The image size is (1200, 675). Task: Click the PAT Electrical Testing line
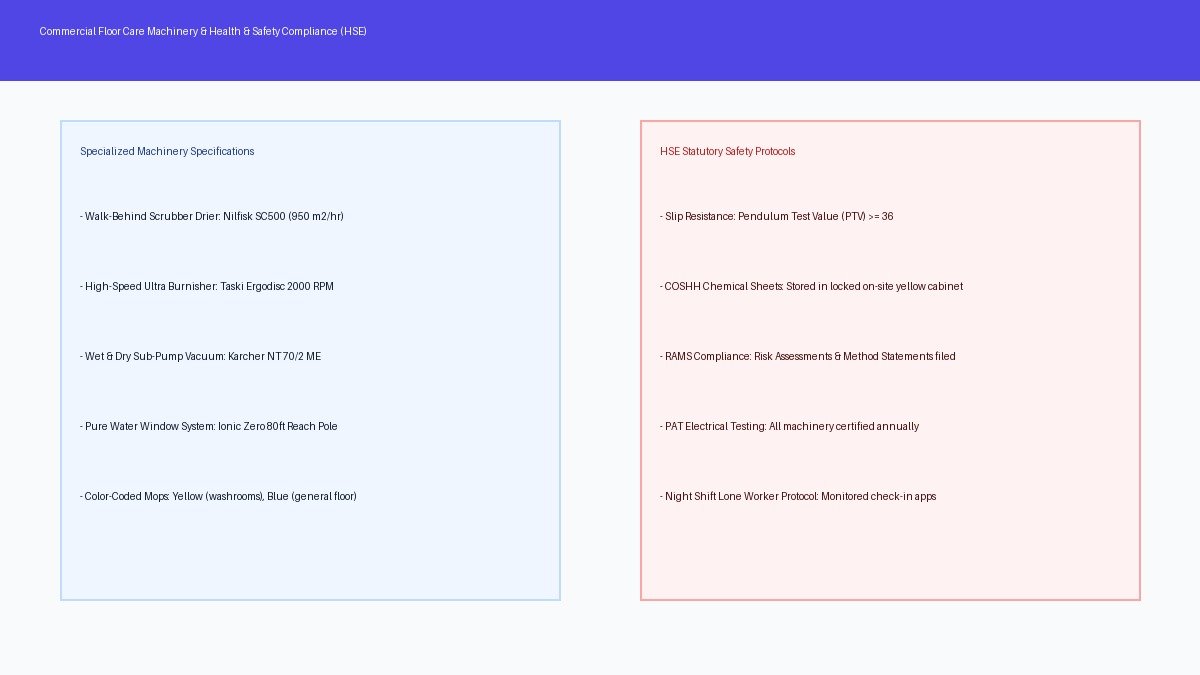tap(790, 426)
